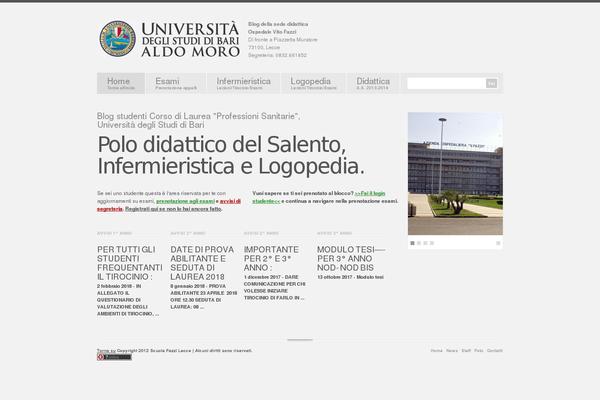Open the Logopedia menu tab
600x400 pixels.
pyautogui.click(x=313, y=83)
